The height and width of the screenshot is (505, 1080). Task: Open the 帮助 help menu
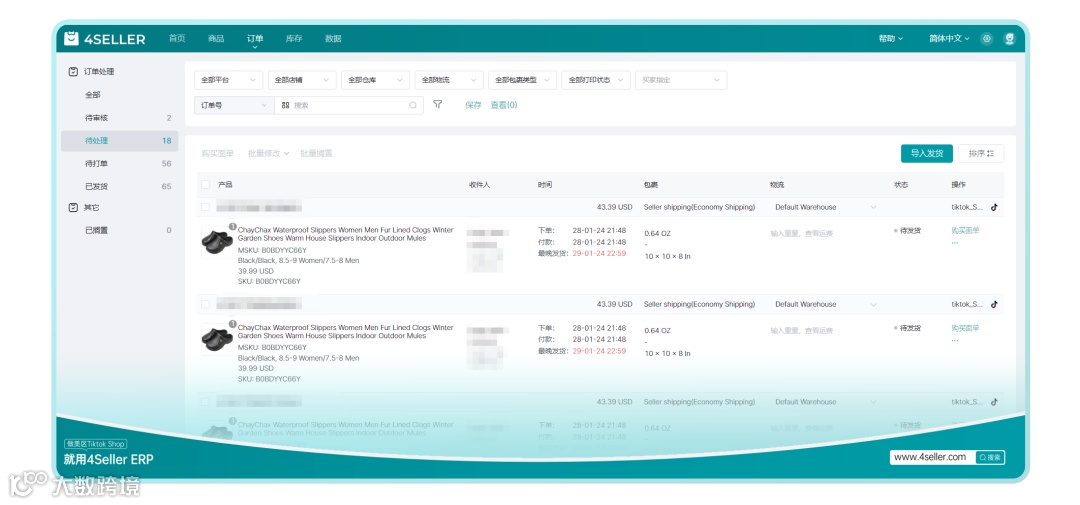click(x=891, y=39)
